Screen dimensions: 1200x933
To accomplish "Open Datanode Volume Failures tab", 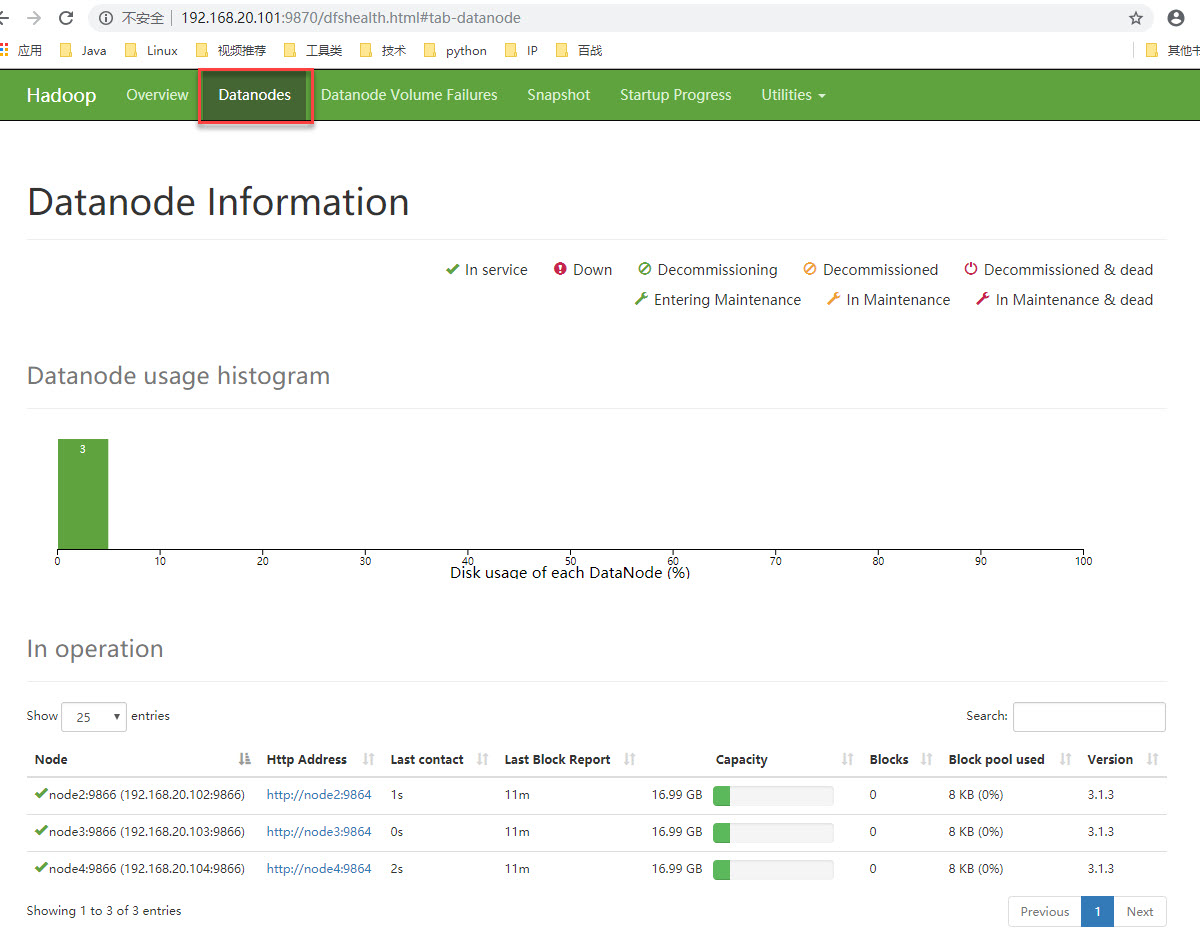I will 409,95.
